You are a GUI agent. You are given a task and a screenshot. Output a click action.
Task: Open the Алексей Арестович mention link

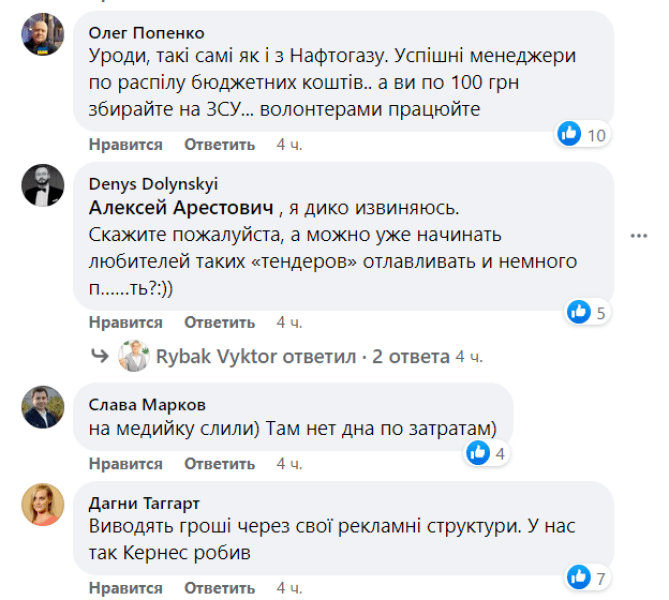(180, 208)
